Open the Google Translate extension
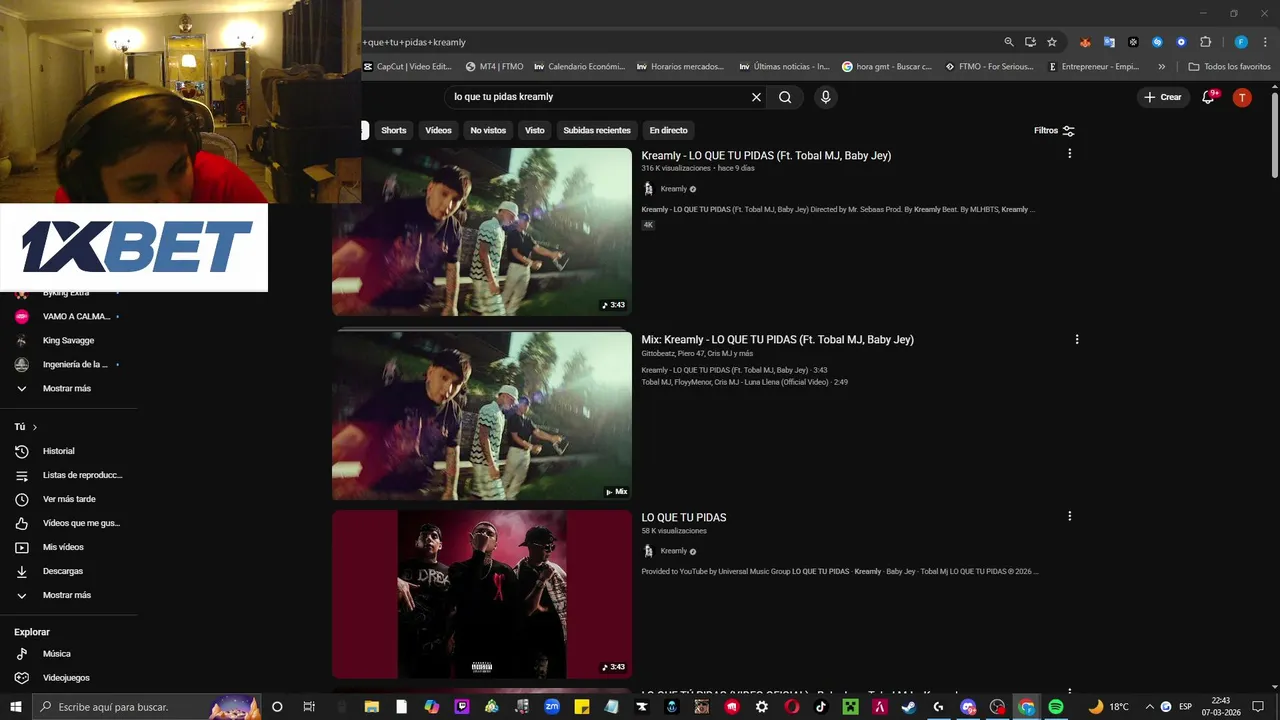 pyautogui.click(x=1109, y=42)
